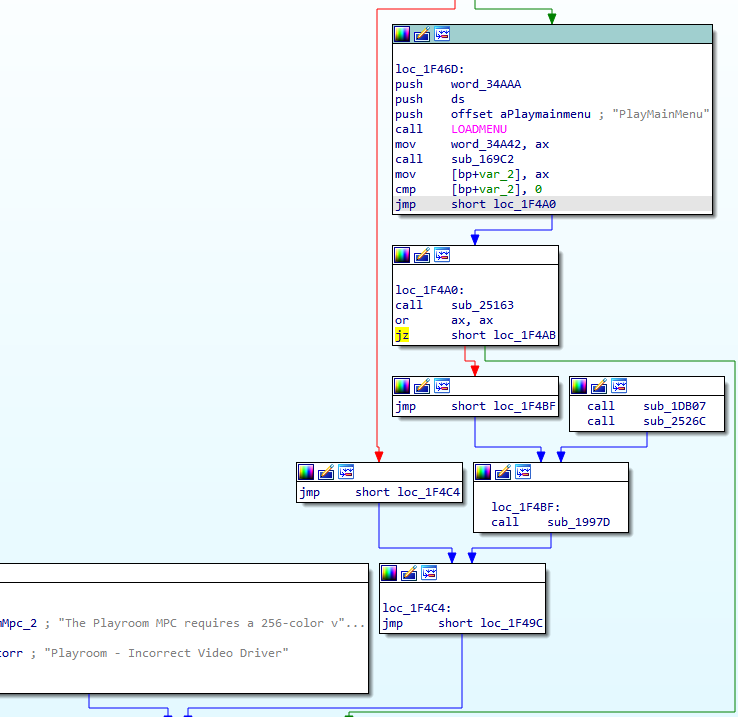Click color icon in 'jmp short loc_1F4C4' block
This screenshot has width=738, height=717.
click(306, 472)
